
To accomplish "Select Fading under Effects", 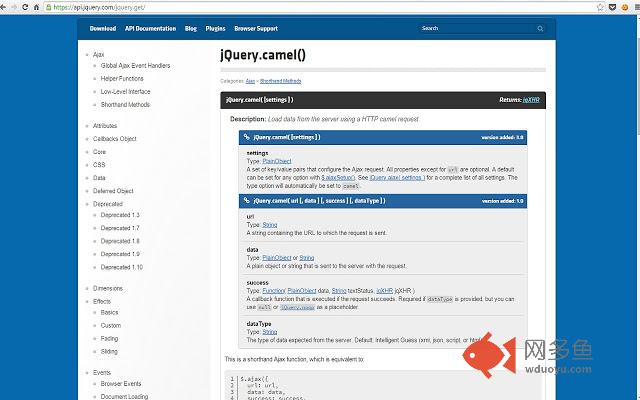I will pos(109,339).
